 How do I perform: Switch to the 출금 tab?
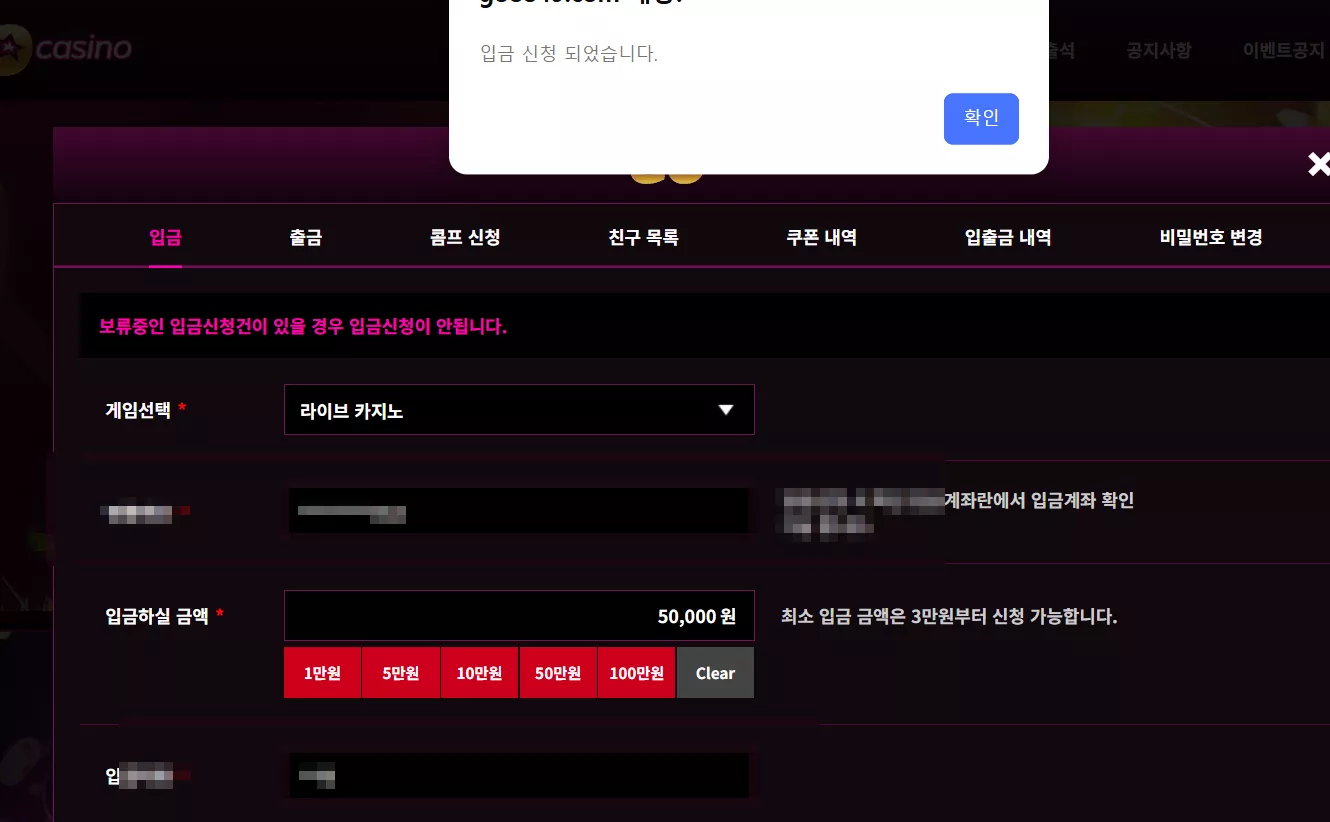(x=305, y=238)
